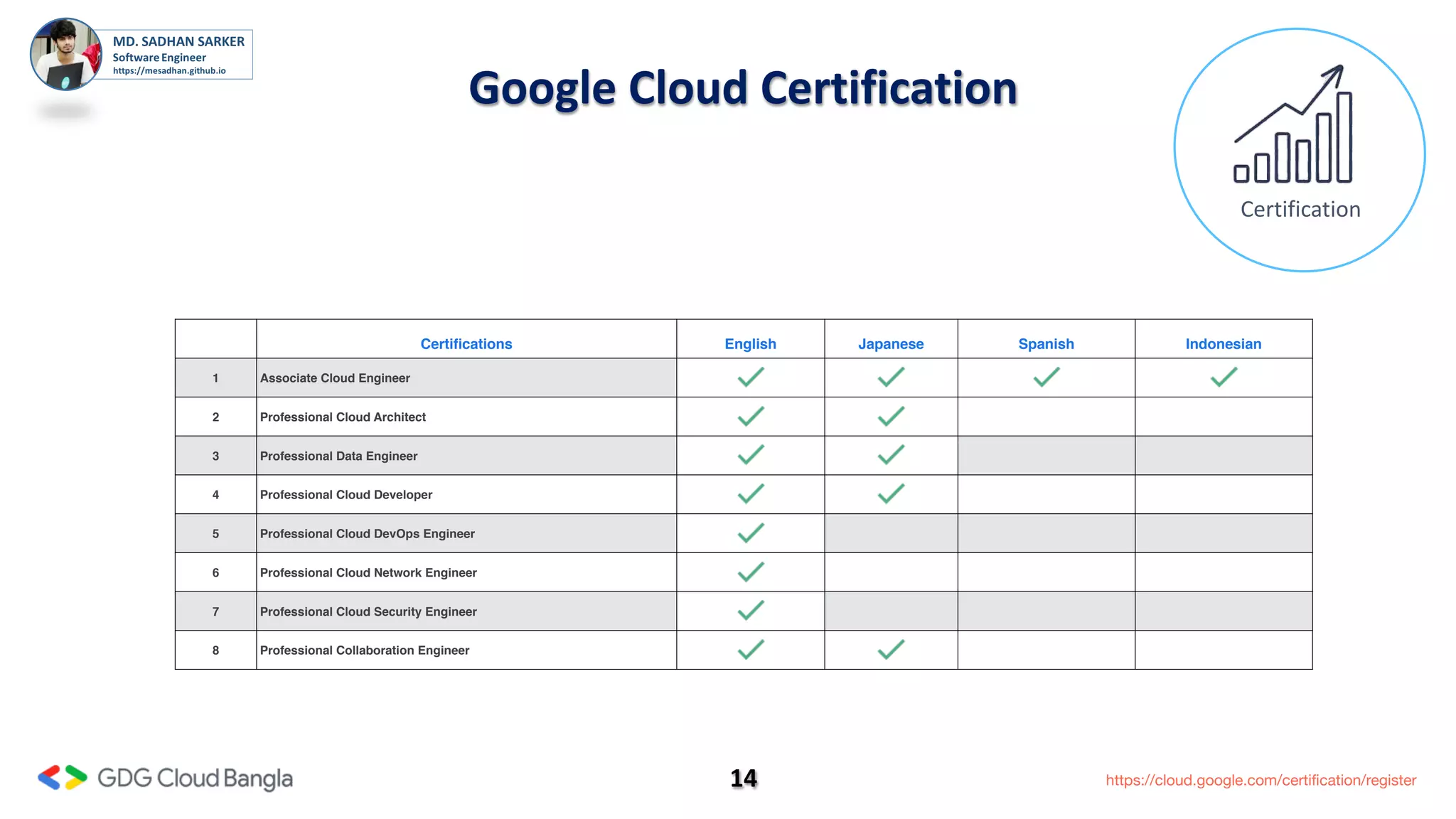Click the English checkmark for Cloud Security Engineer
Viewport: 1456px width, 819px height.
pos(751,610)
